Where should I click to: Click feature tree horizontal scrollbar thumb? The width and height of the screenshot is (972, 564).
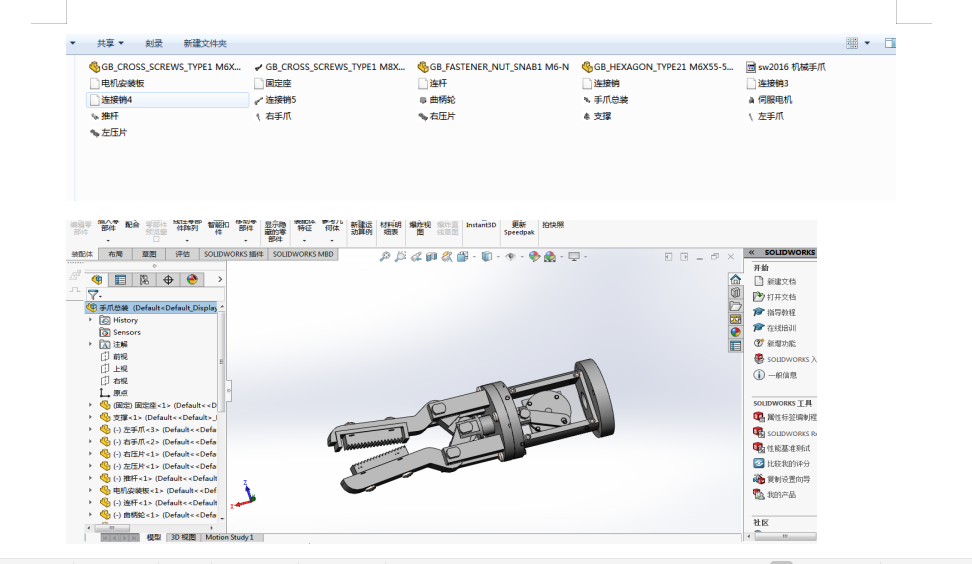[x=112, y=528]
